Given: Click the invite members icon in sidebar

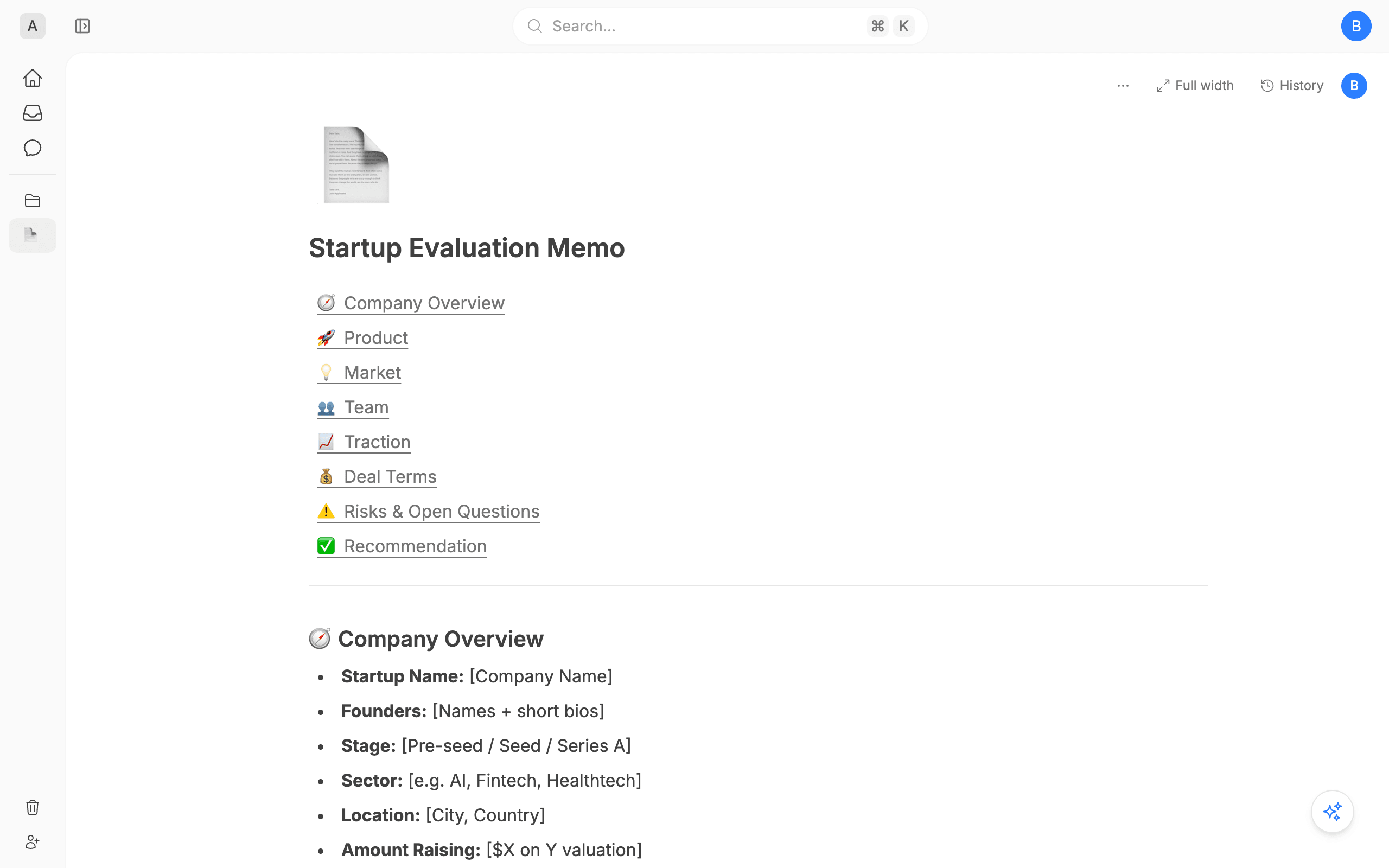Looking at the screenshot, I should [x=32, y=842].
